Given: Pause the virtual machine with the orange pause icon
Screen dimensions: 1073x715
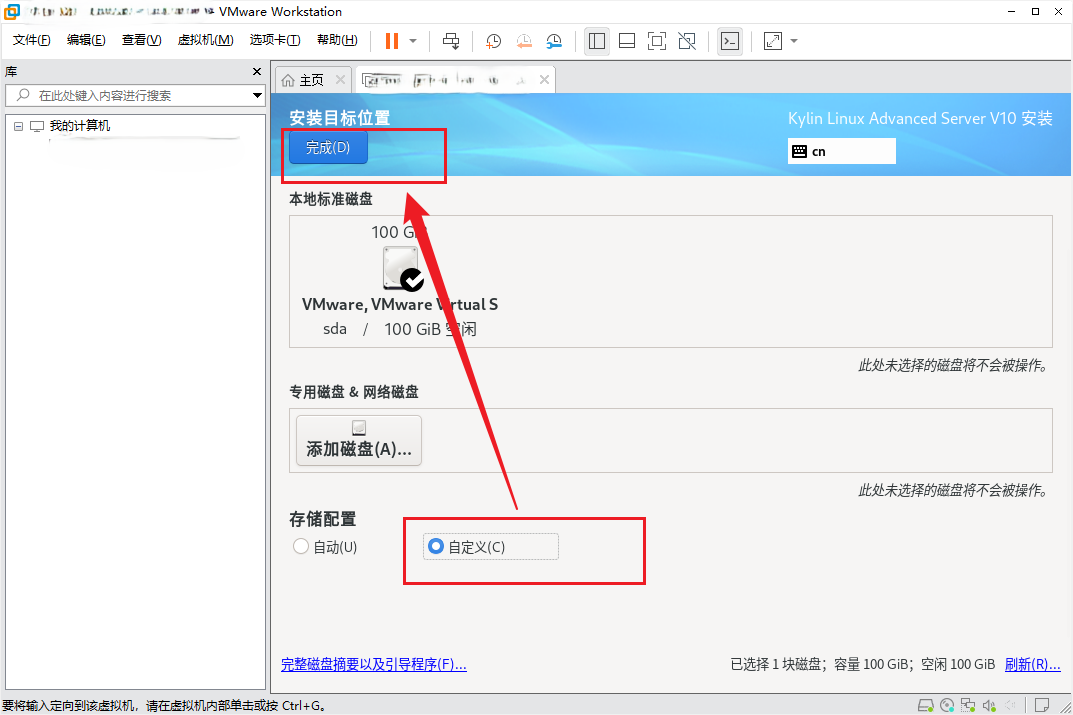Looking at the screenshot, I should coord(391,41).
